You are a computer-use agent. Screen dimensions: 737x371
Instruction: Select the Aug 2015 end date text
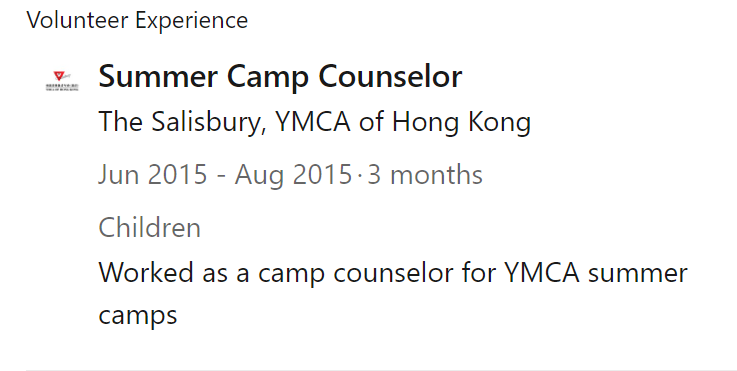(293, 174)
